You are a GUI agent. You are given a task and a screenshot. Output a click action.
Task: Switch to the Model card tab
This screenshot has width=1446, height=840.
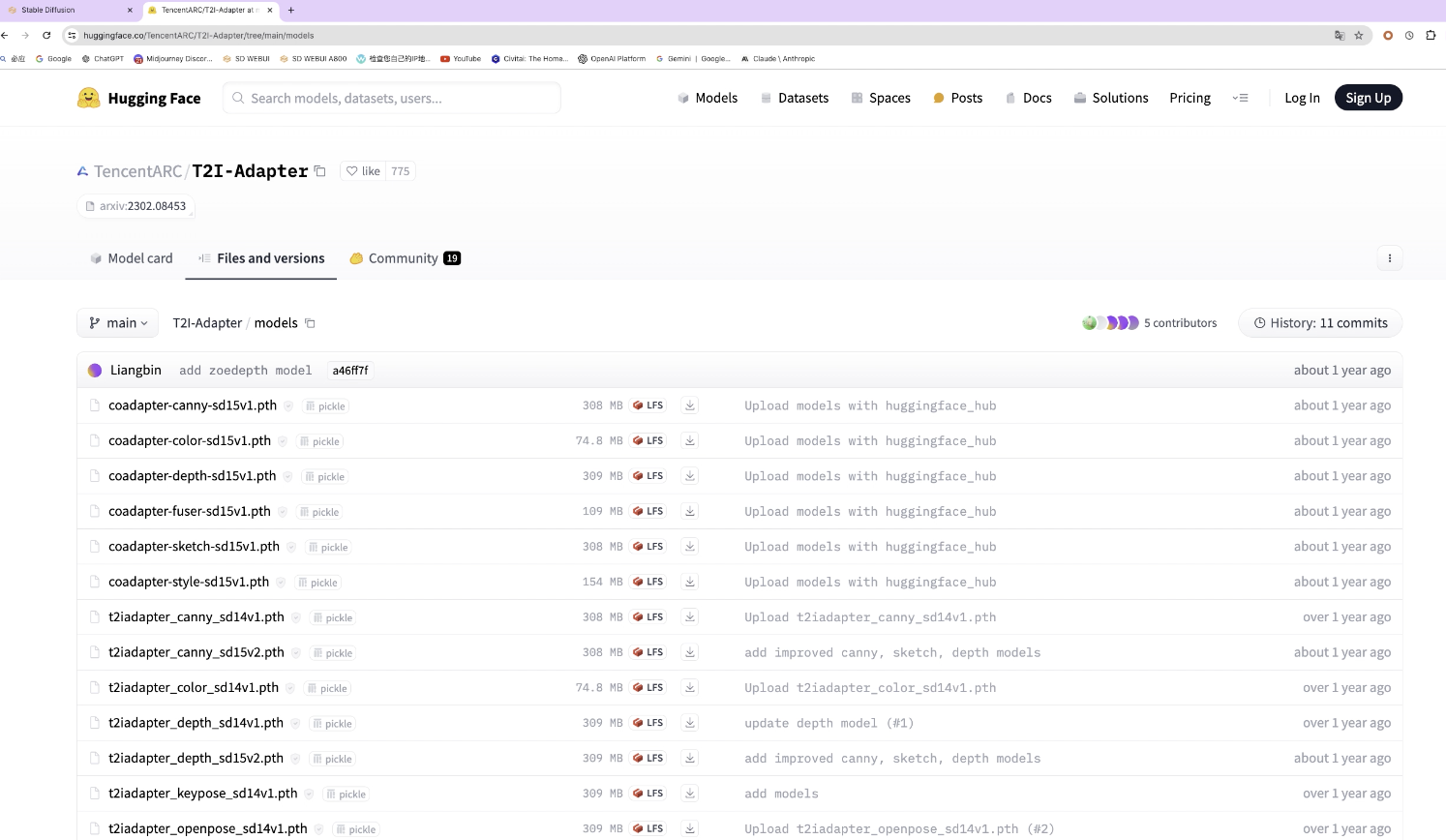[x=131, y=258]
